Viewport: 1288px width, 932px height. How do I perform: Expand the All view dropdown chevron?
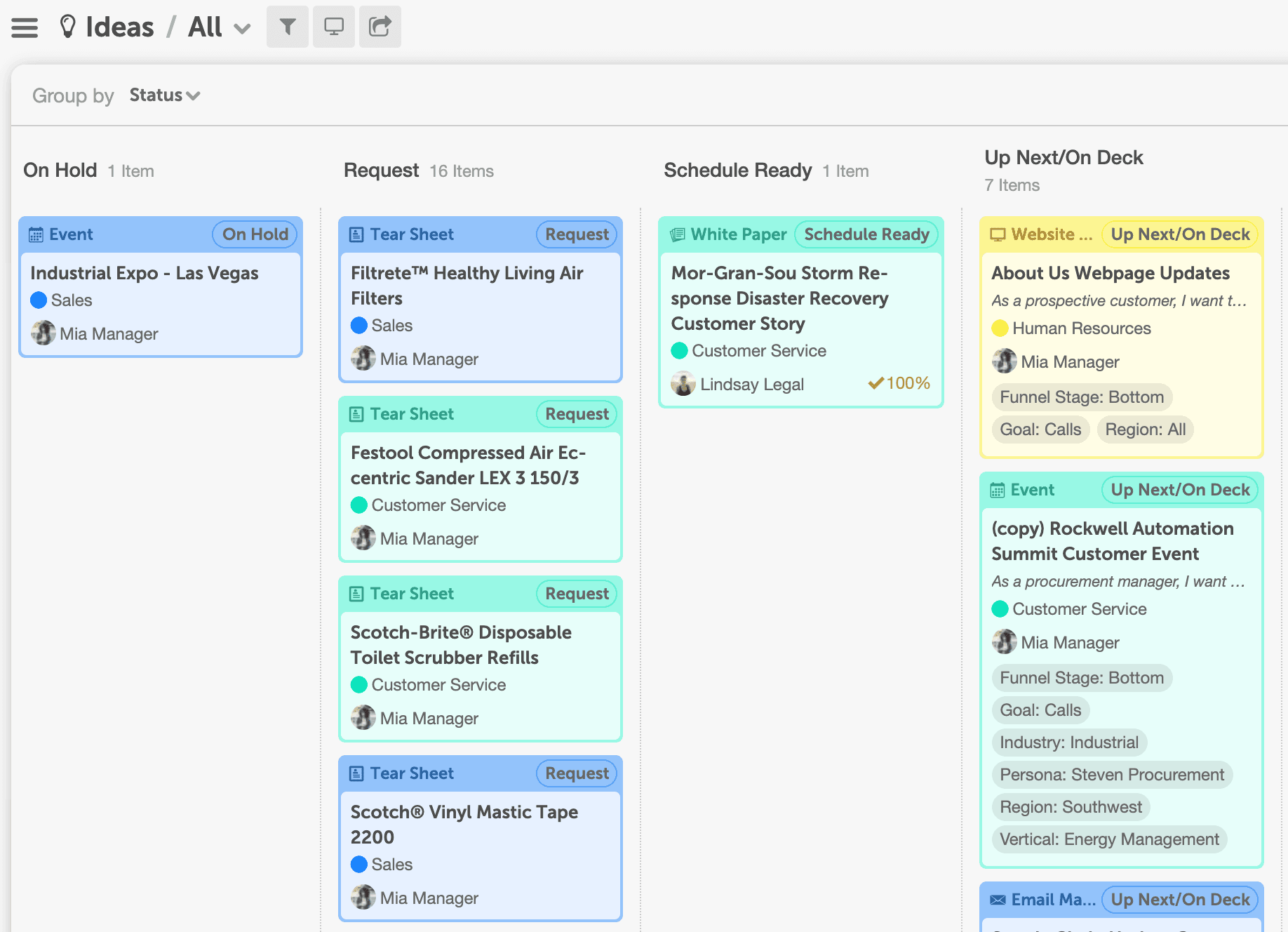coord(242,29)
